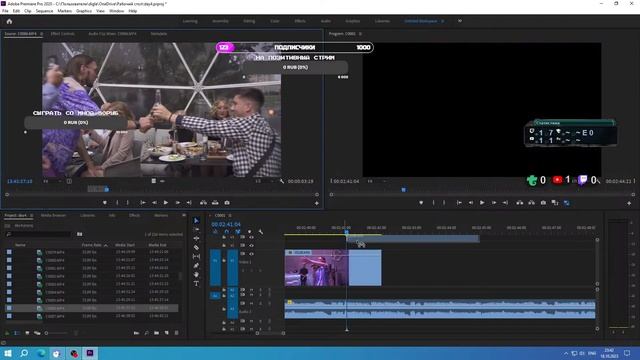Open the Project panel overflow chevron
640x360 pixels.
184,215
